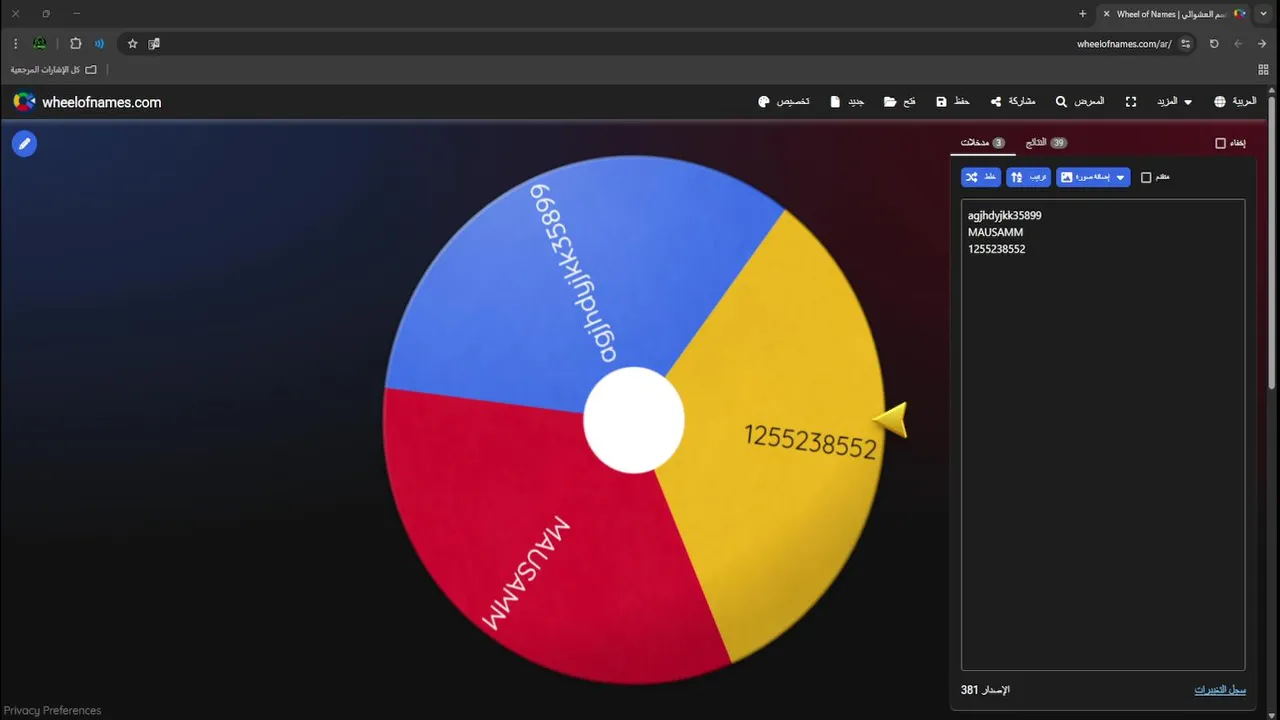Select the Wheel of Names browser tab
This screenshot has height=720, width=1280.
pyautogui.click(x=1174, y=14)
